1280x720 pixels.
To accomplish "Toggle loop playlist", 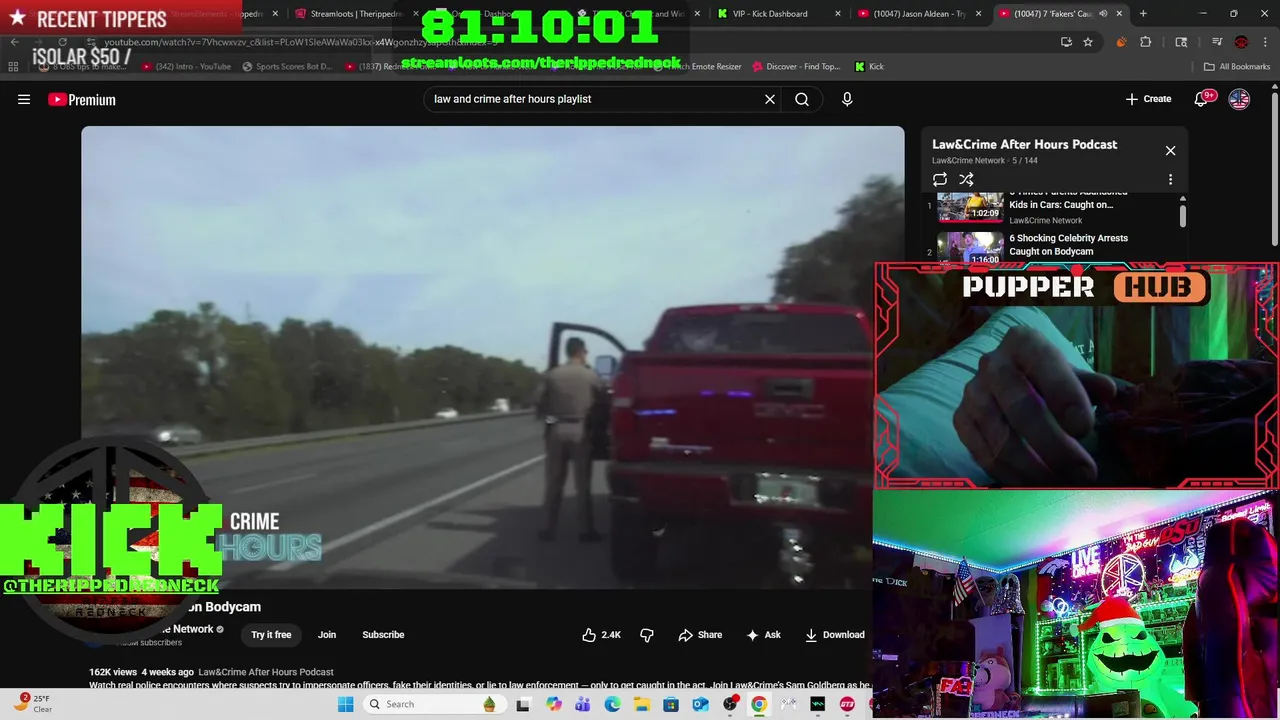I will click(x=940, y=179).
